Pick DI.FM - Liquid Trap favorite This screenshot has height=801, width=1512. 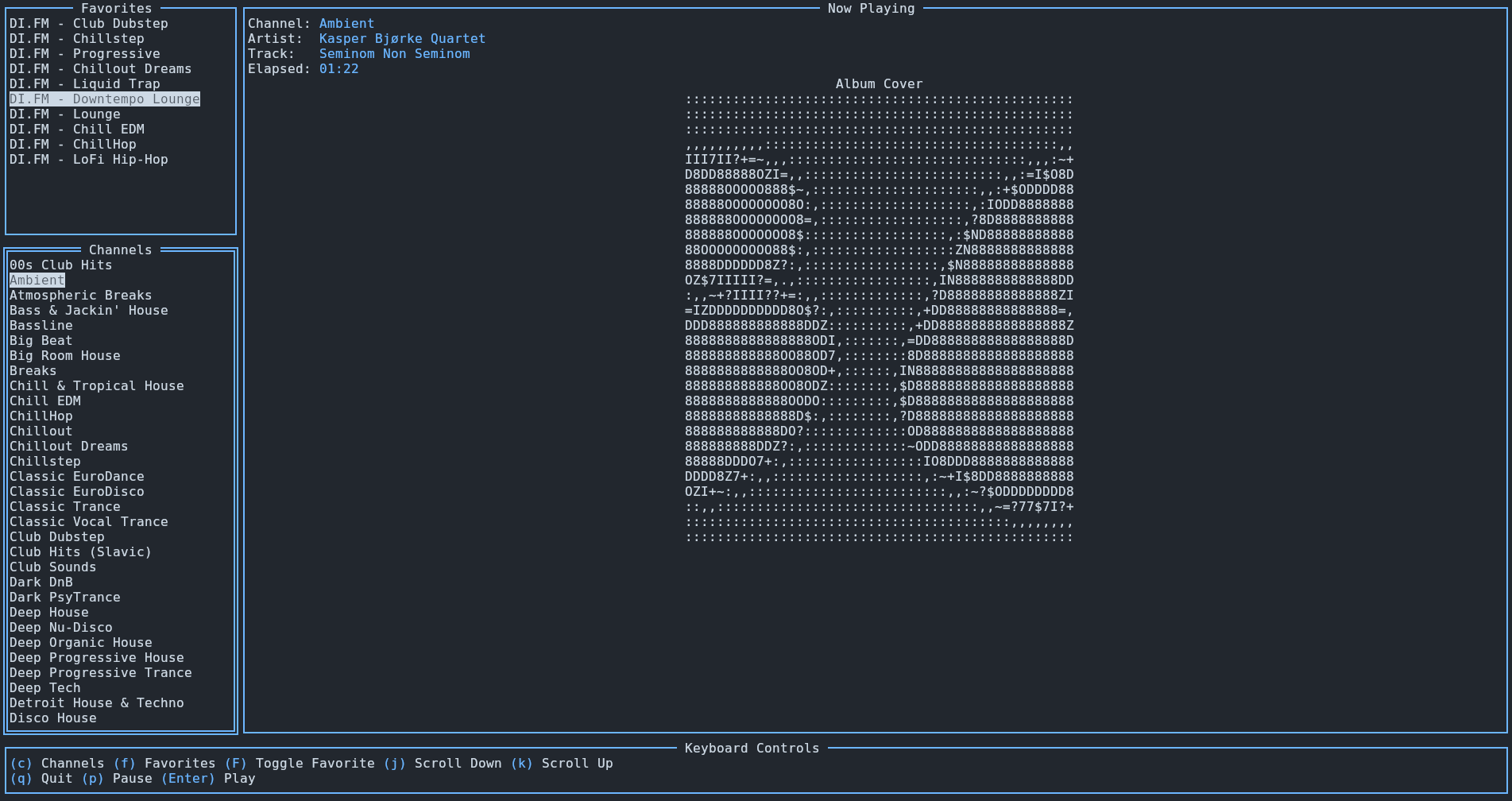tap(85, 83)
